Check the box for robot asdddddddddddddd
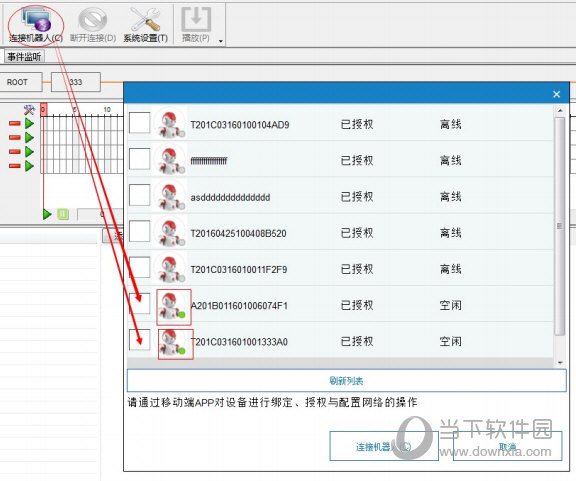576x481 pixels. tap(140, 195)
